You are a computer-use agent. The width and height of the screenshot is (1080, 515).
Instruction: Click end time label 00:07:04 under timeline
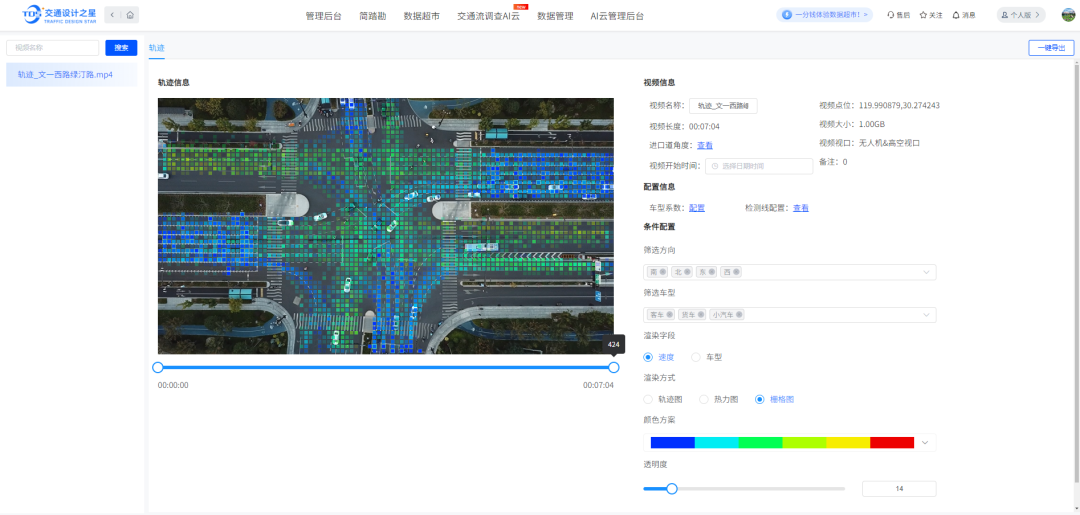coord(598,385)
